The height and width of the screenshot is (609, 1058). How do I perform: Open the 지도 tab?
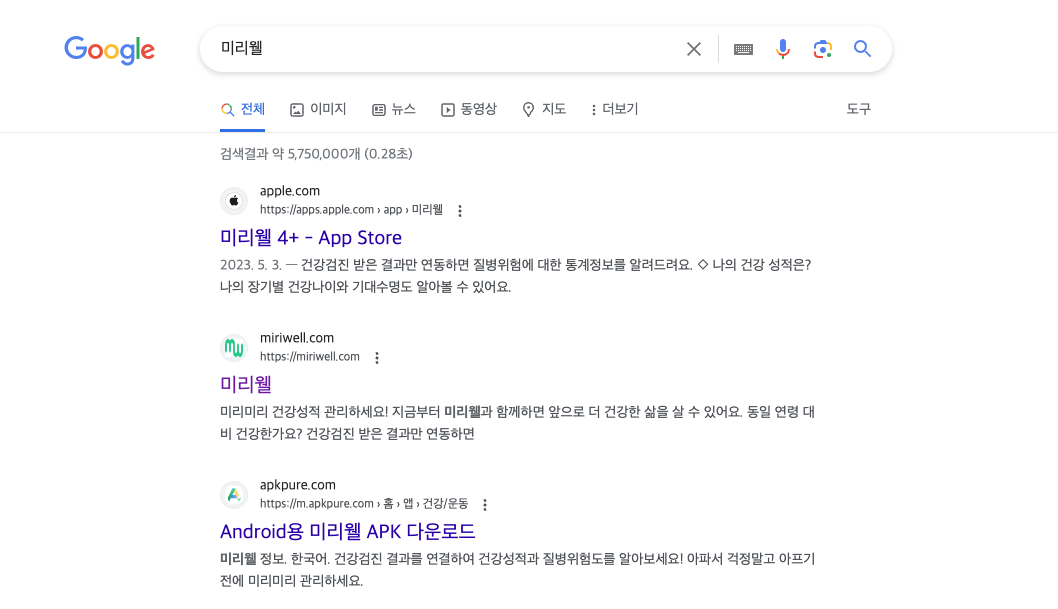tap(544, 109)
